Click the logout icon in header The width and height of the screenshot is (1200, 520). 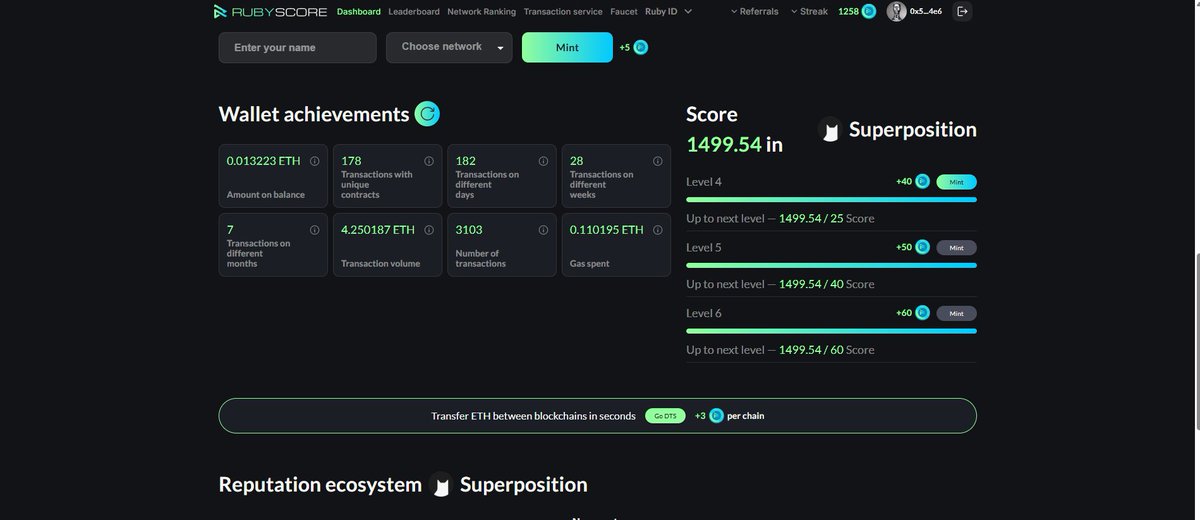(962, 11)
